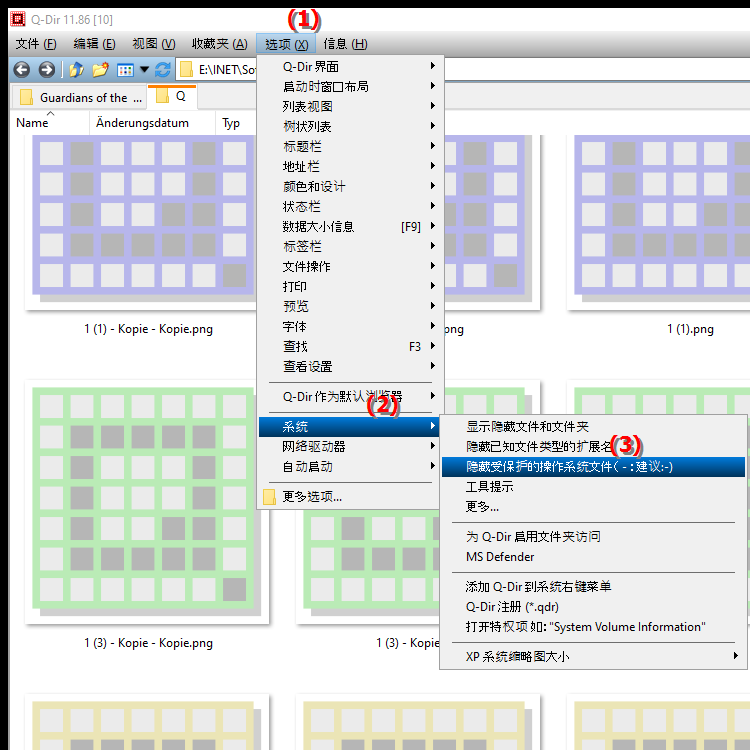Click the 更多... entry in 系统 submenu
This screenshot has width=750, height=750.
(x=593, y=506)
